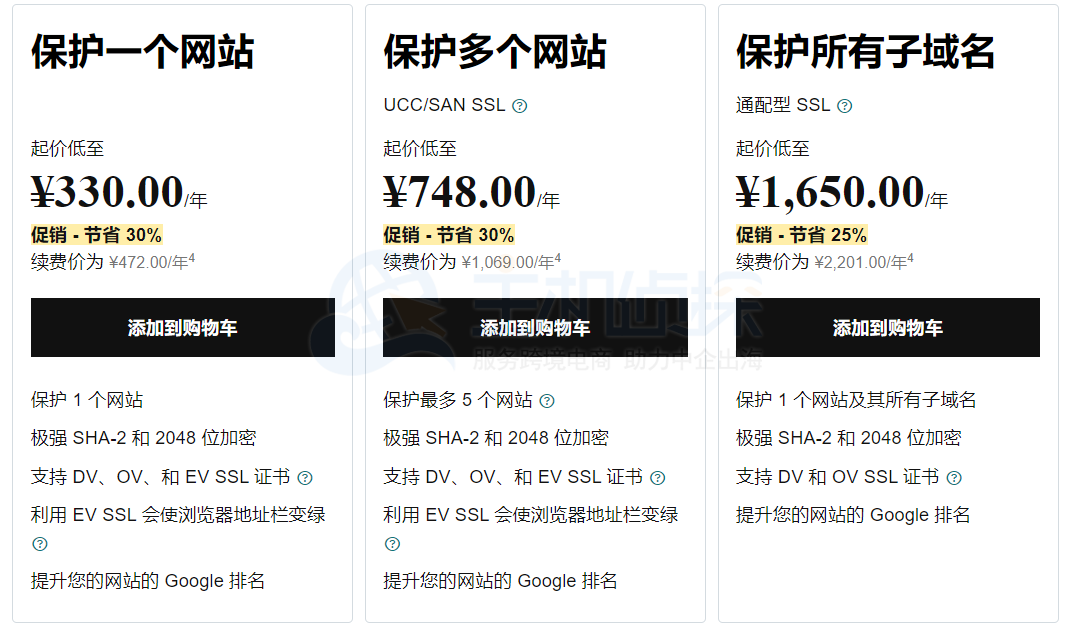Viewport: 1071px width, 630px height.
Task: Add the UCC/SAN SSL plan to cart
Action: pos(536,327)
